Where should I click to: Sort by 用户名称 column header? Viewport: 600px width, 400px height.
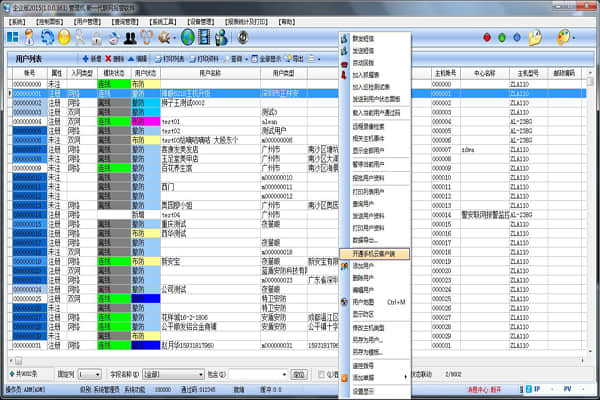point(210,73)
